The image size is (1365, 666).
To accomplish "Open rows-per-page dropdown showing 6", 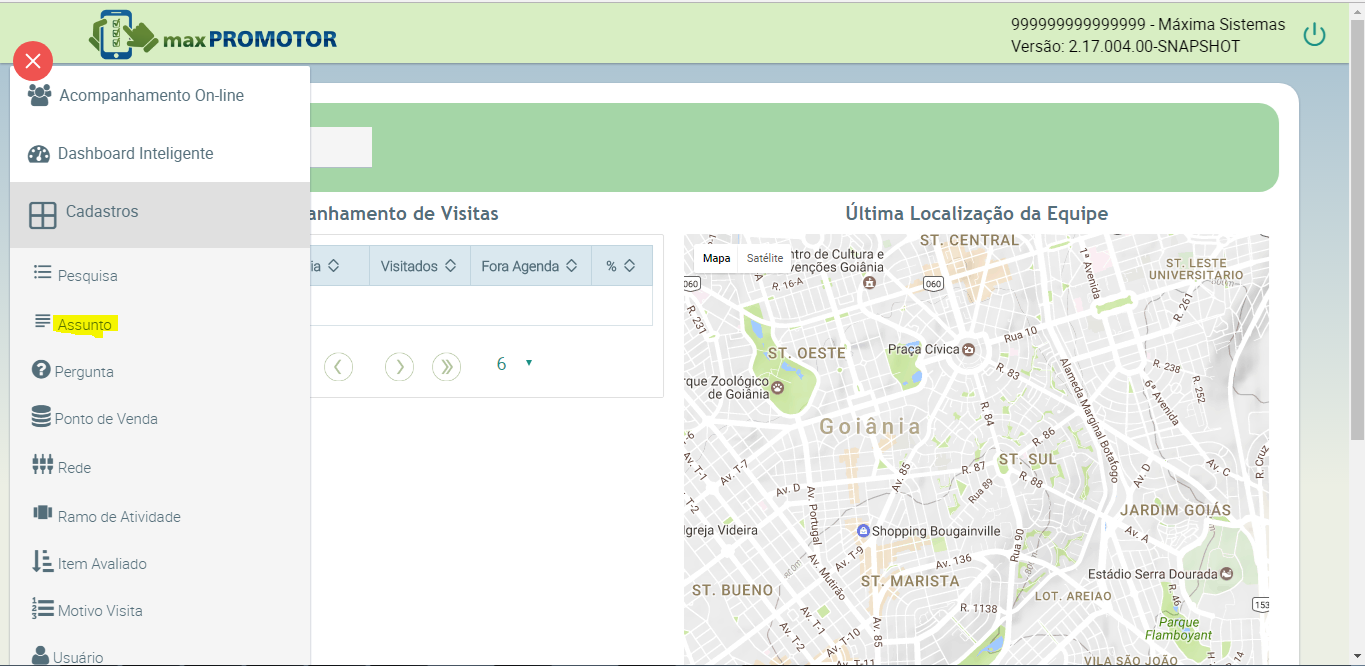I will tap(514, 365).
